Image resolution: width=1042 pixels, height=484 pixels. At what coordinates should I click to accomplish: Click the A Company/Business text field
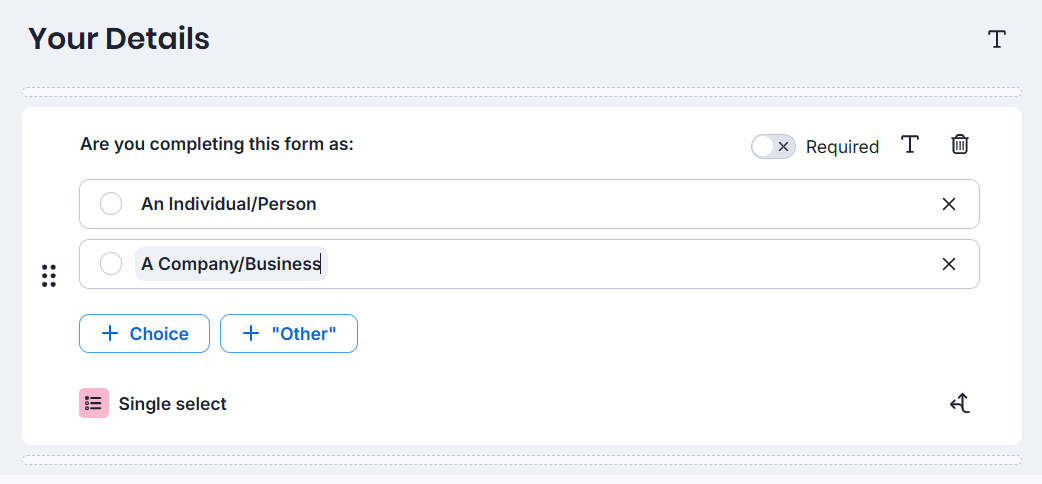(231, 264)
